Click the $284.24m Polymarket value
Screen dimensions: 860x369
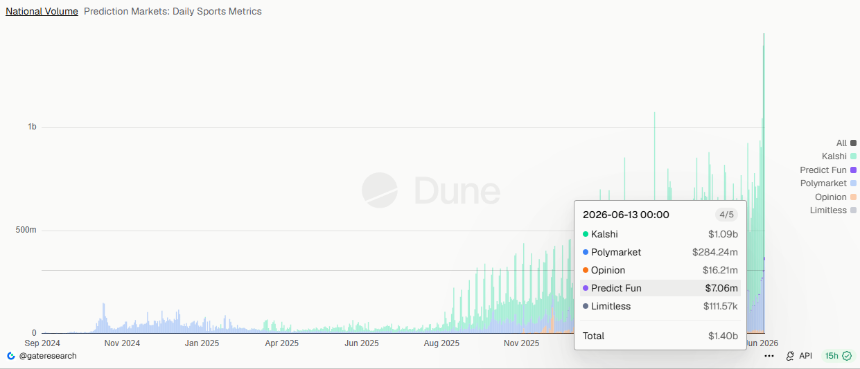pyautogui.click(x=715, y=252)
